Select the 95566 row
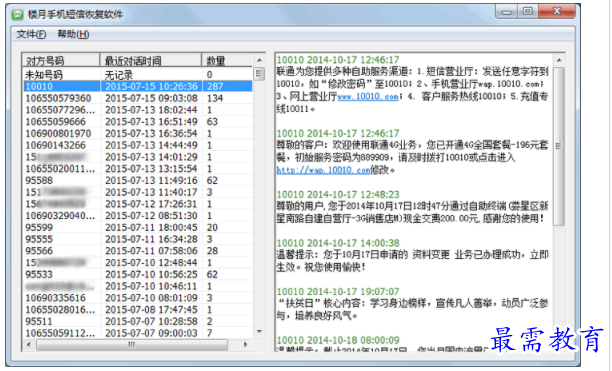Image resolution: width=612 pixels, height=371 pixels. [x=137, y=251]
